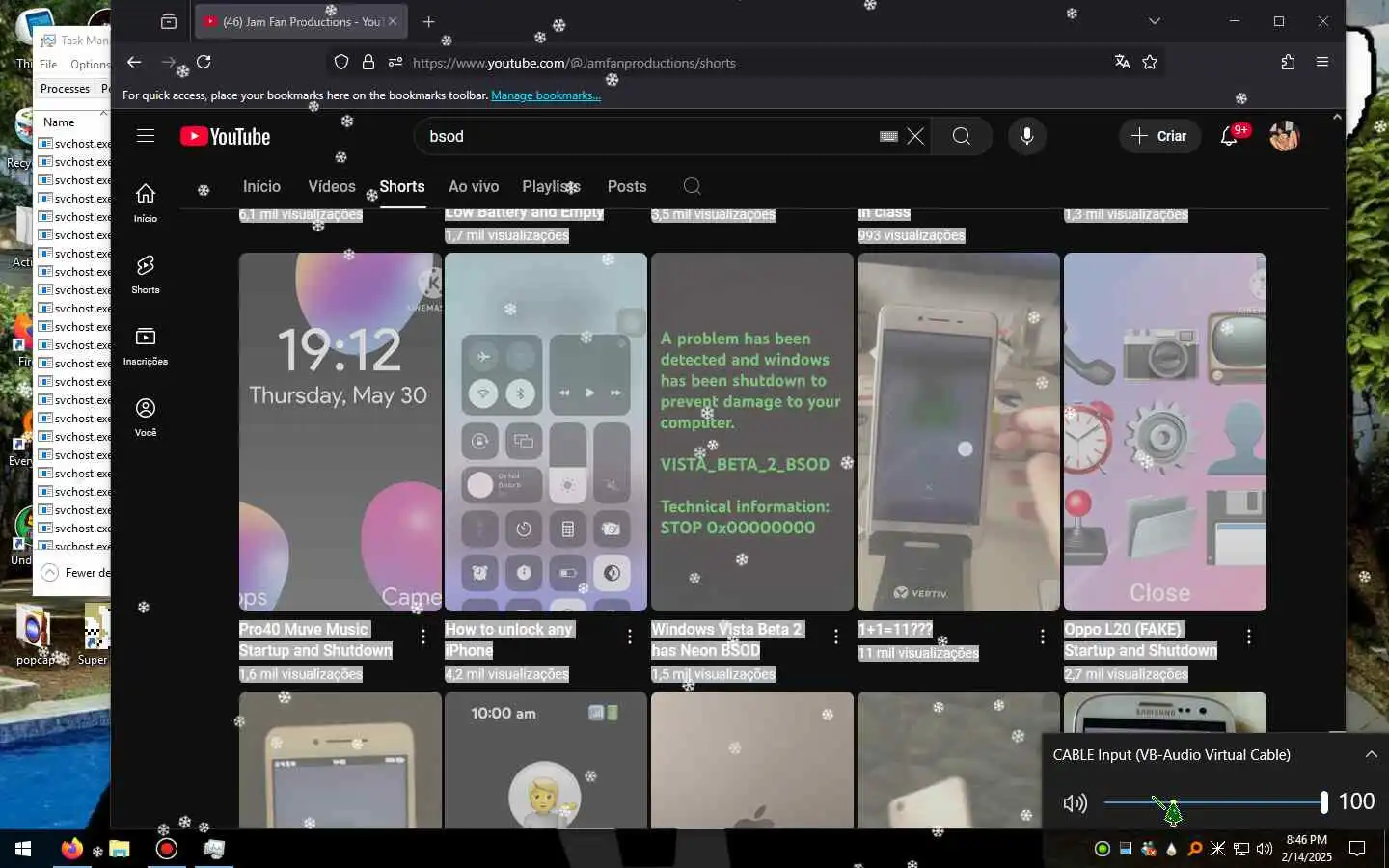The width and height of the screenshot is (1389, 868).
Task: Open the Manage bookmarks link
Action: point(546,95)
